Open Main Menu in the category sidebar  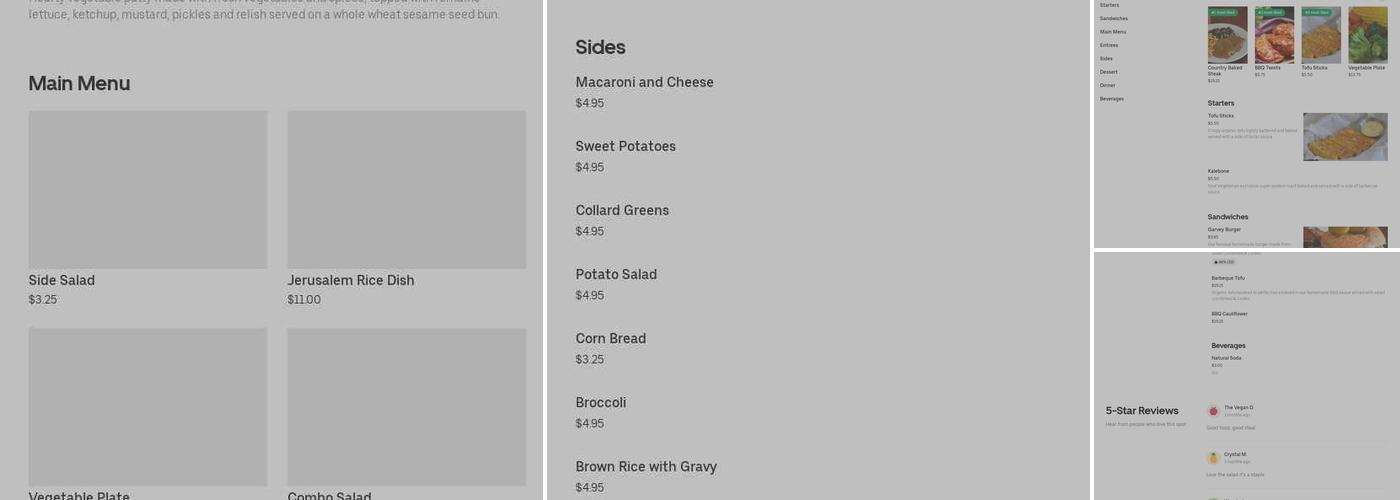[1113, 32]
